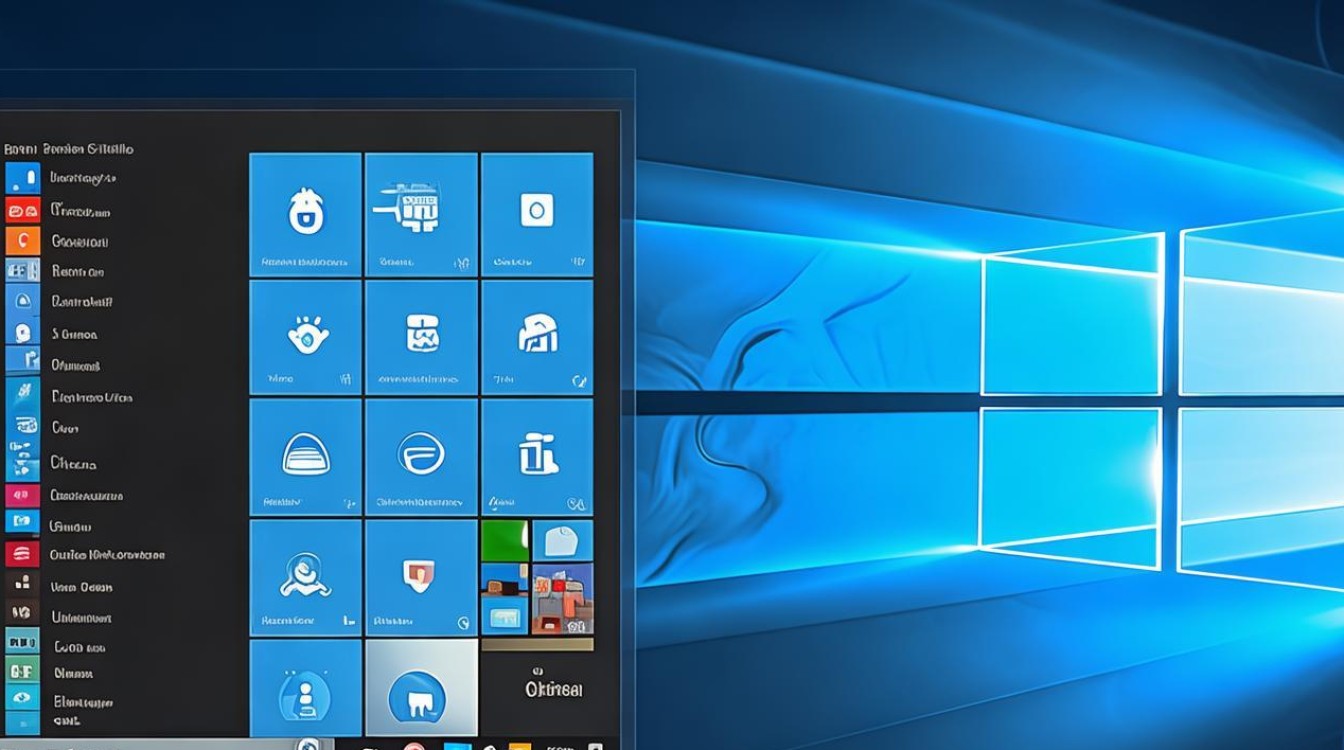Open the pink app icon in the list

click(23, 495)
